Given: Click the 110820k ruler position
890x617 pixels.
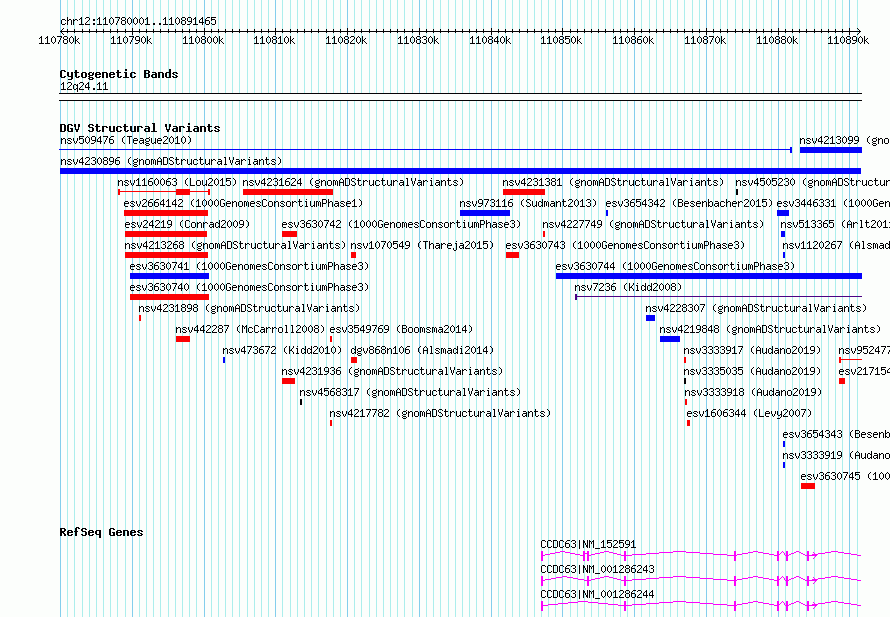Looking at the screenshot, I should [x=346, y=40].
